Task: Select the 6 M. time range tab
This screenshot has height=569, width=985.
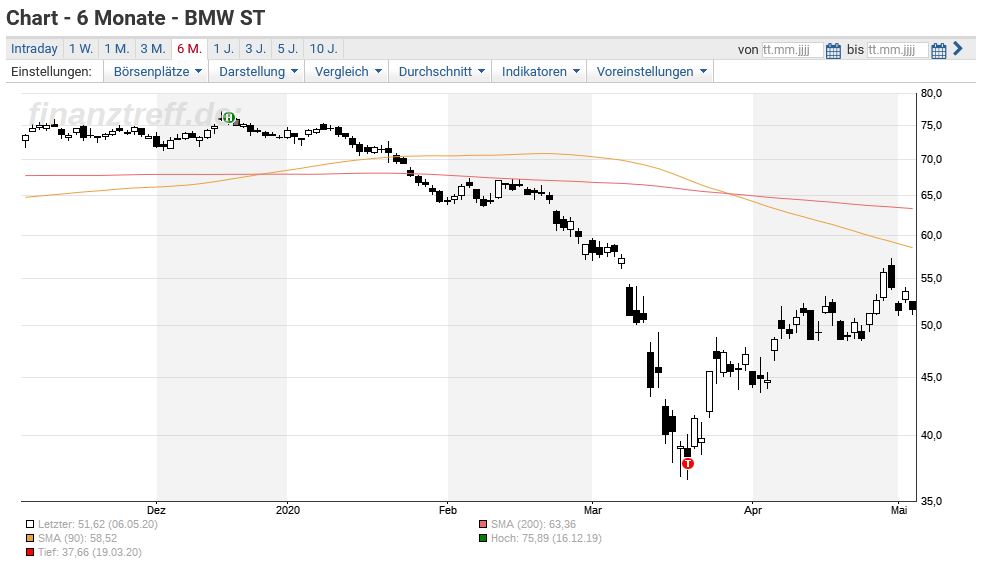Action: click(189, 49)
